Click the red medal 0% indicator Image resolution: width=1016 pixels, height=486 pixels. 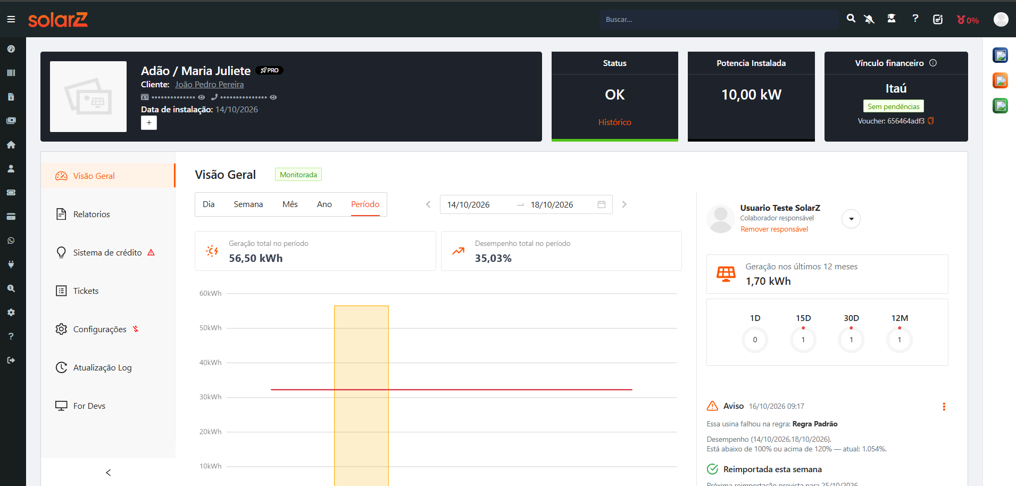tap(967, 20)
